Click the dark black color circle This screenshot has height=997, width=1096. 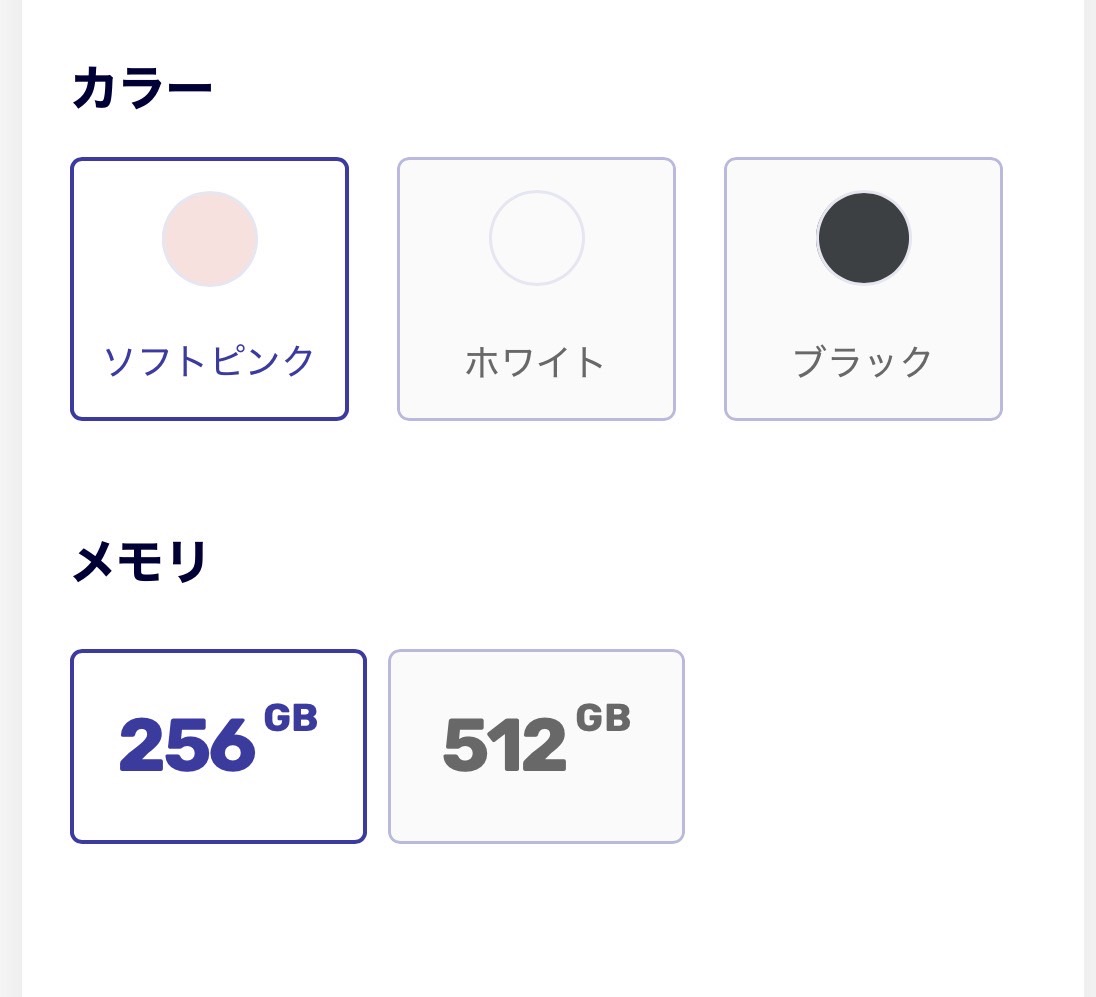pyautogui.click(x=864, y=239)
